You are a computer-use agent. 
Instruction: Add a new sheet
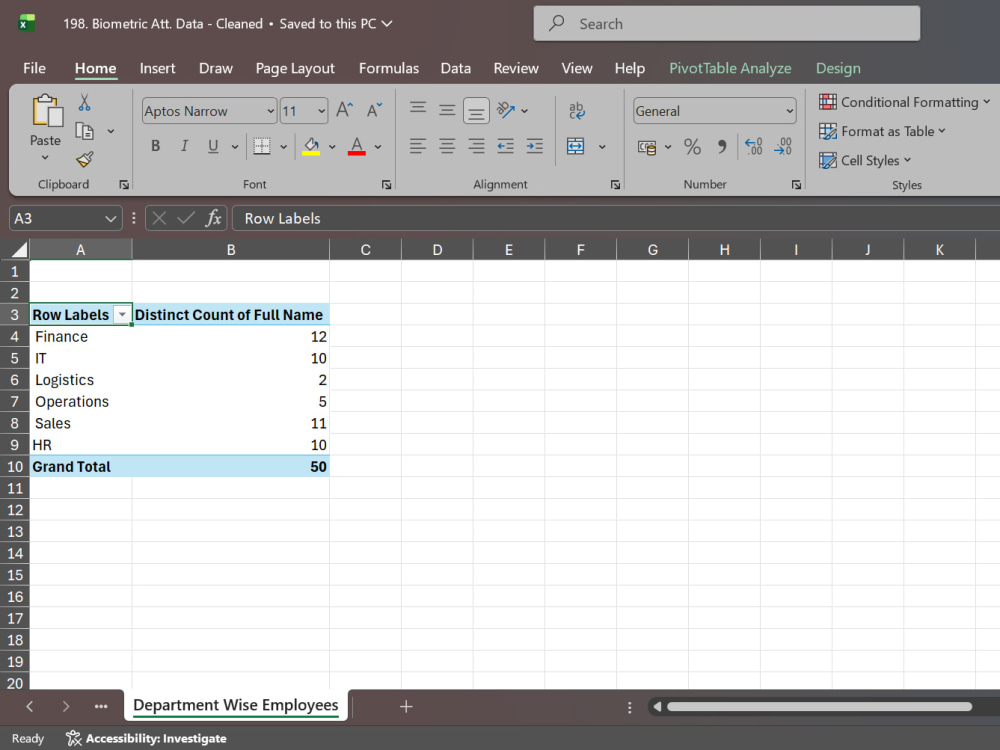click(406, 707)
